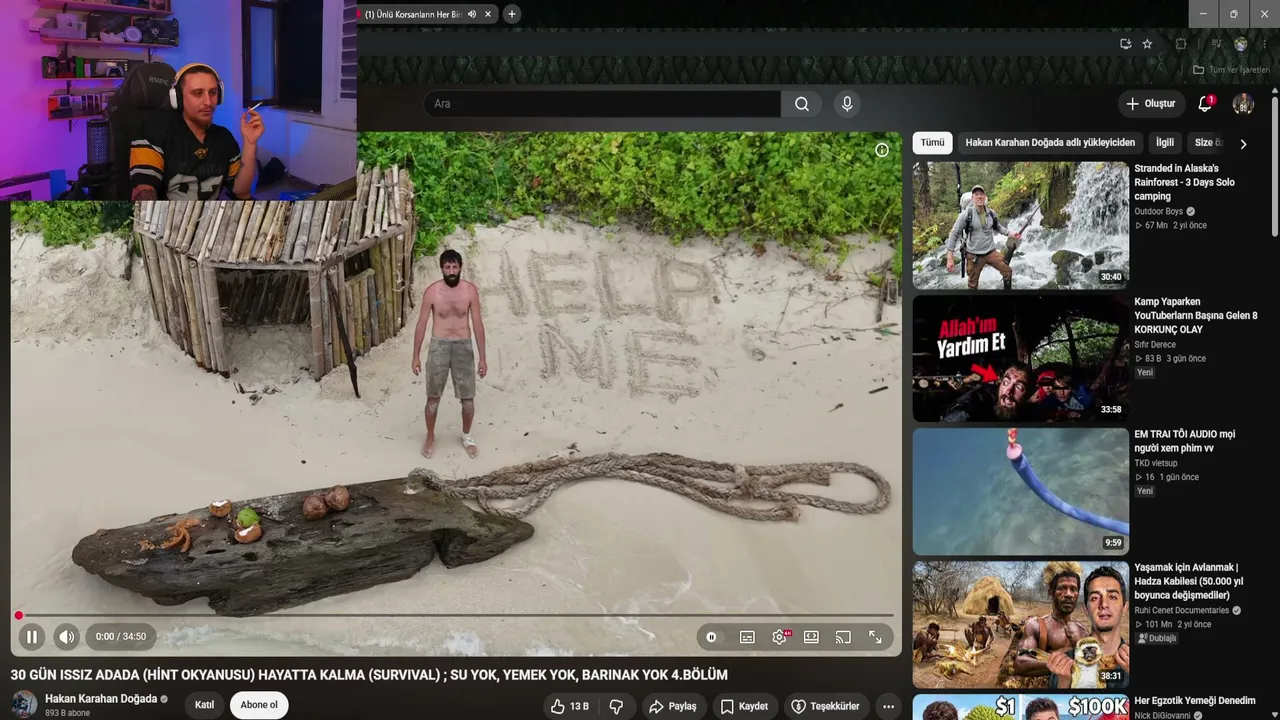This screenshot has width=1280, height=720.
Task: Open the EM TRAI TÔI AUDIO video title
Action: click(x=1185, y=441)
